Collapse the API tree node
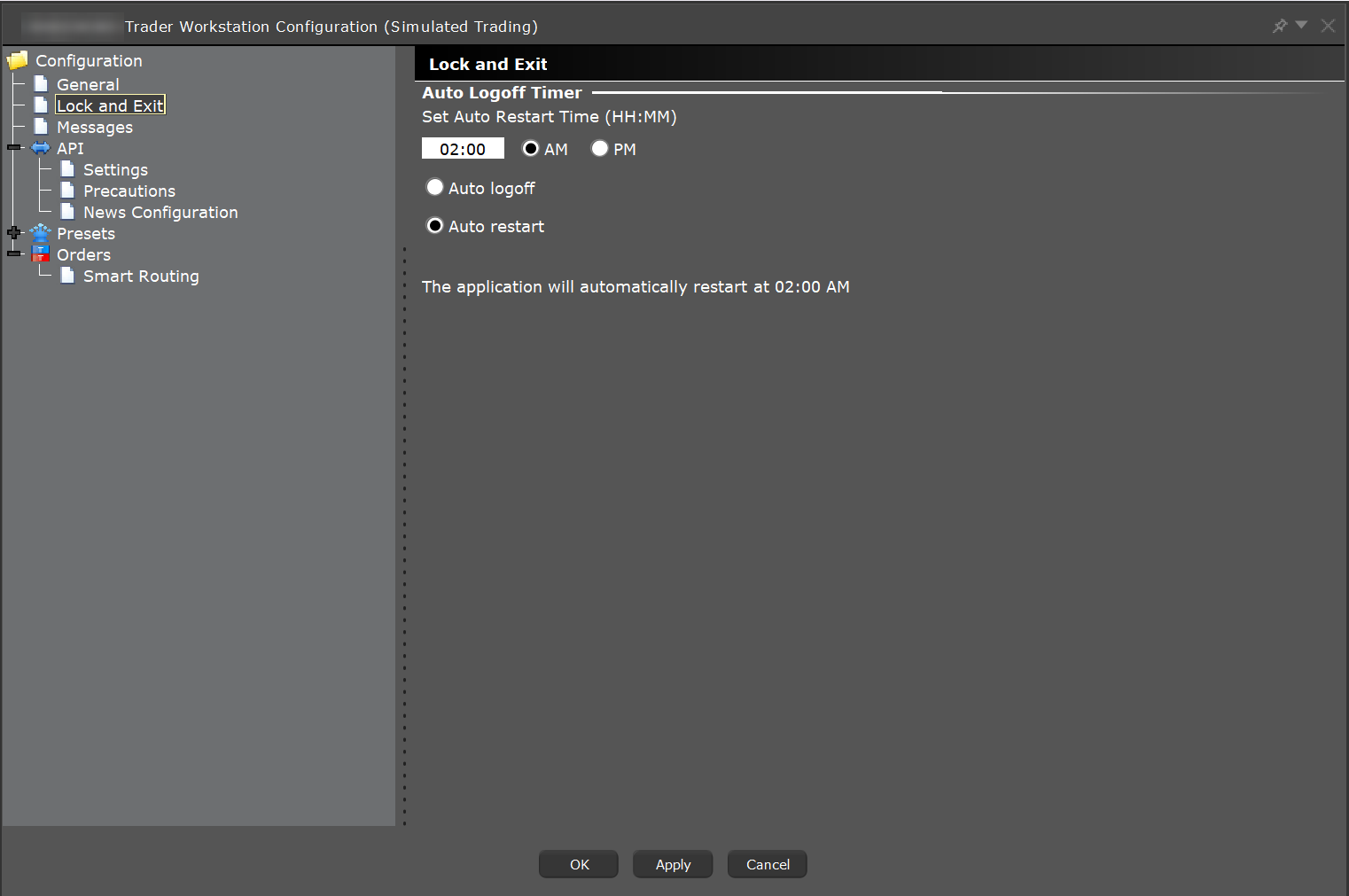Viewport: 1349px width, 896px height. [x=13, y=147]
